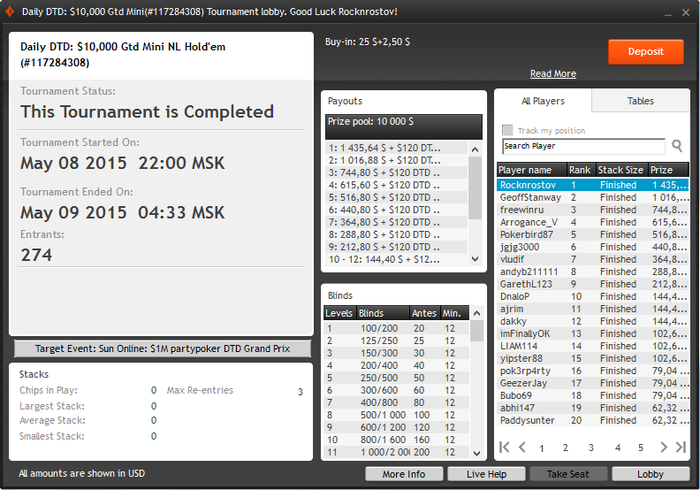Select blinds level 8 row 500/1 000

click(396, 415)
